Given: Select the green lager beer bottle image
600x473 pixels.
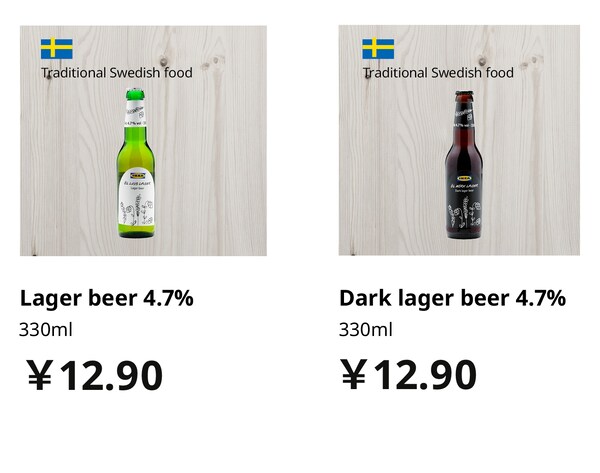Looking at the screenshot, I should pyautogui.click(x=136, y=163).
